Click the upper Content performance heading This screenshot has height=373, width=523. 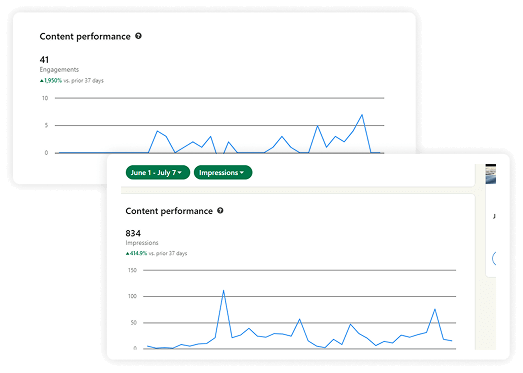[x=85, y=36]
